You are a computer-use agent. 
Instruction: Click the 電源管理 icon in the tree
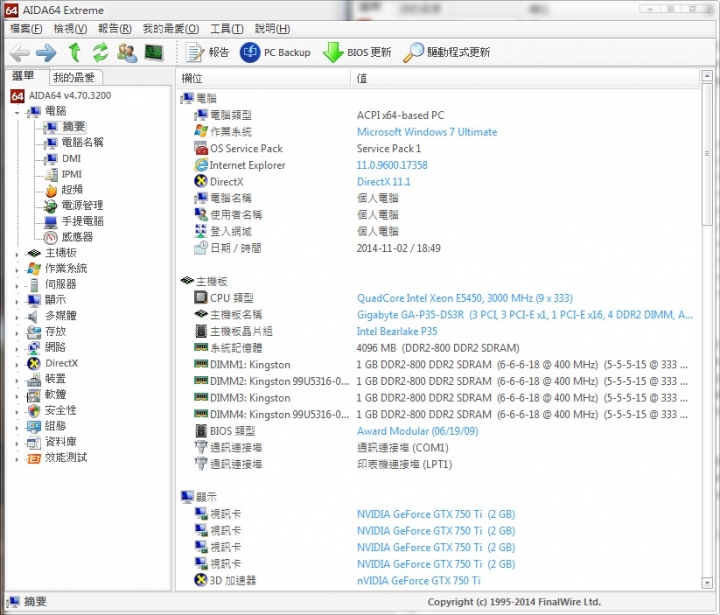coord(51,206)
